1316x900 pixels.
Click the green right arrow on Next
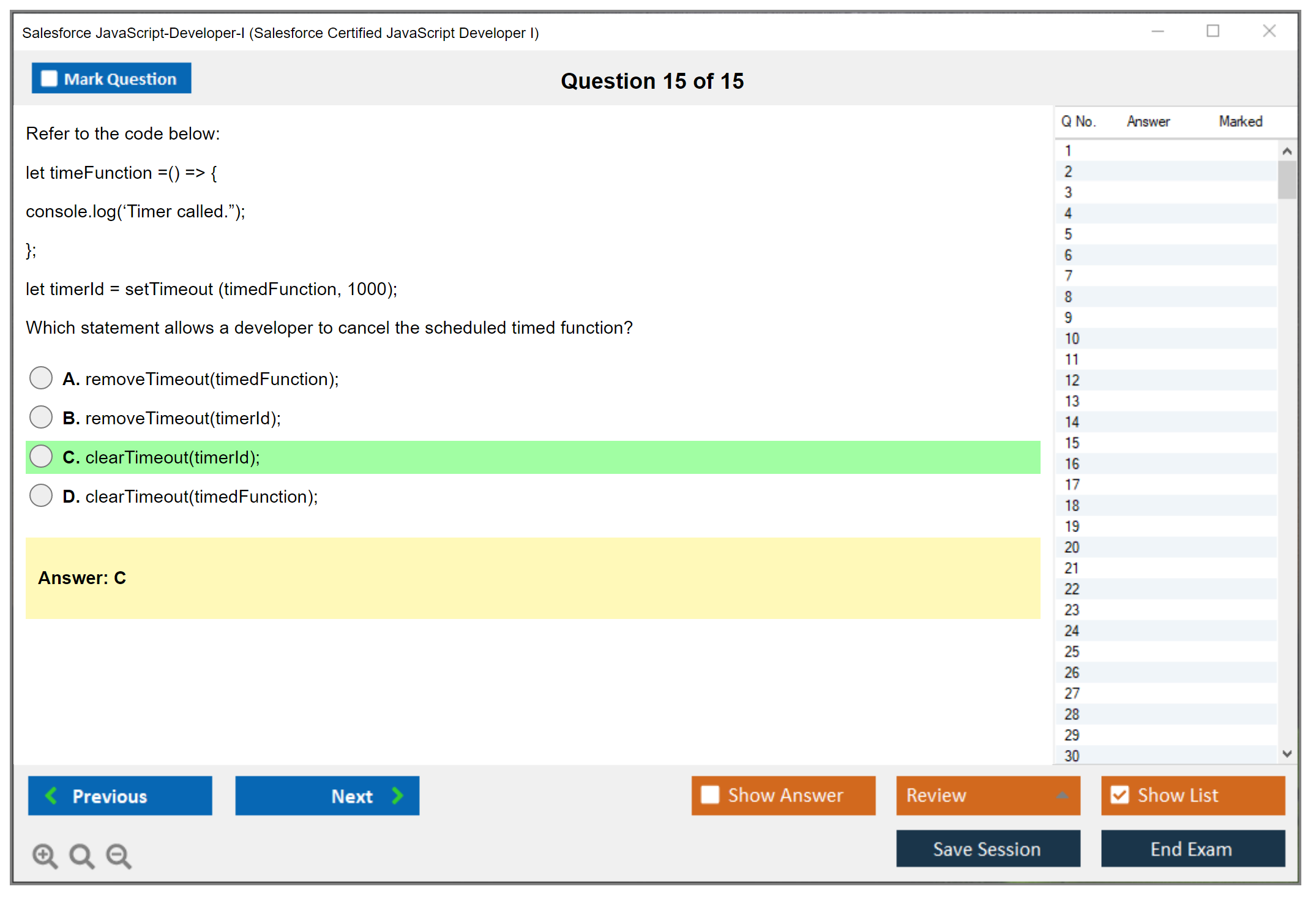pos(397,795)
